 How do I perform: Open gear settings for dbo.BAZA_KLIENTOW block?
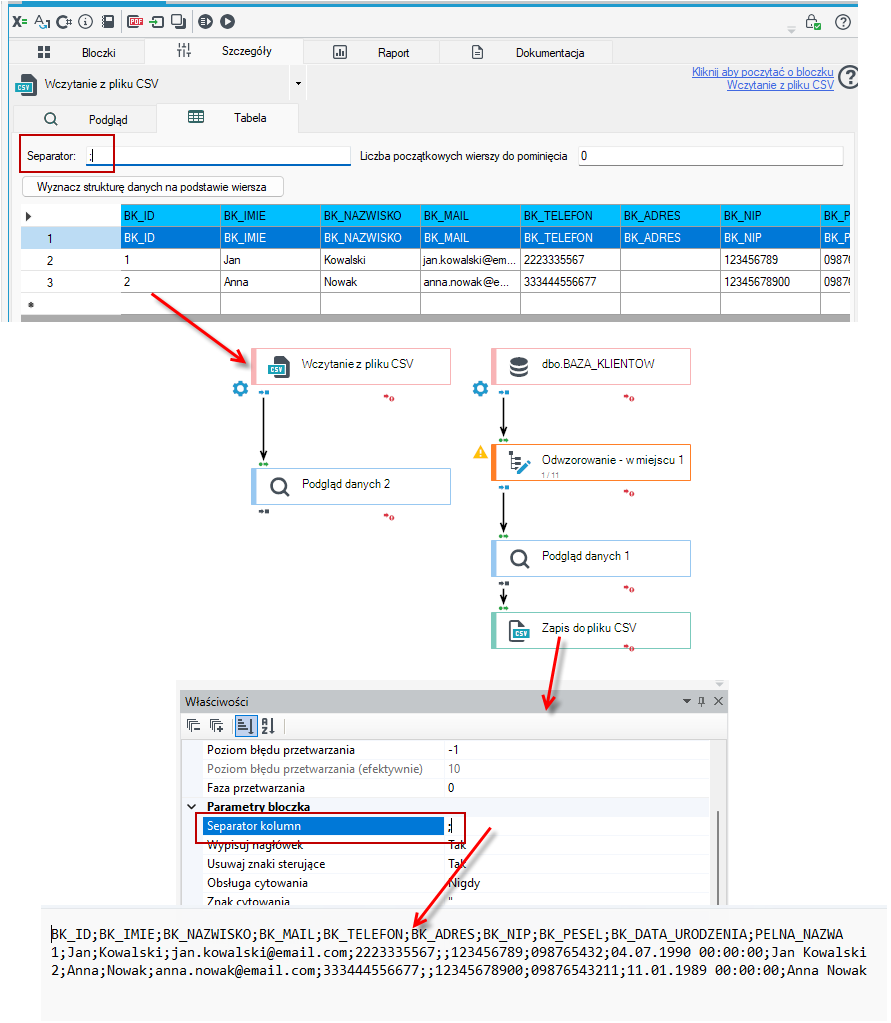pyautogui.click(x=480, y=389)
